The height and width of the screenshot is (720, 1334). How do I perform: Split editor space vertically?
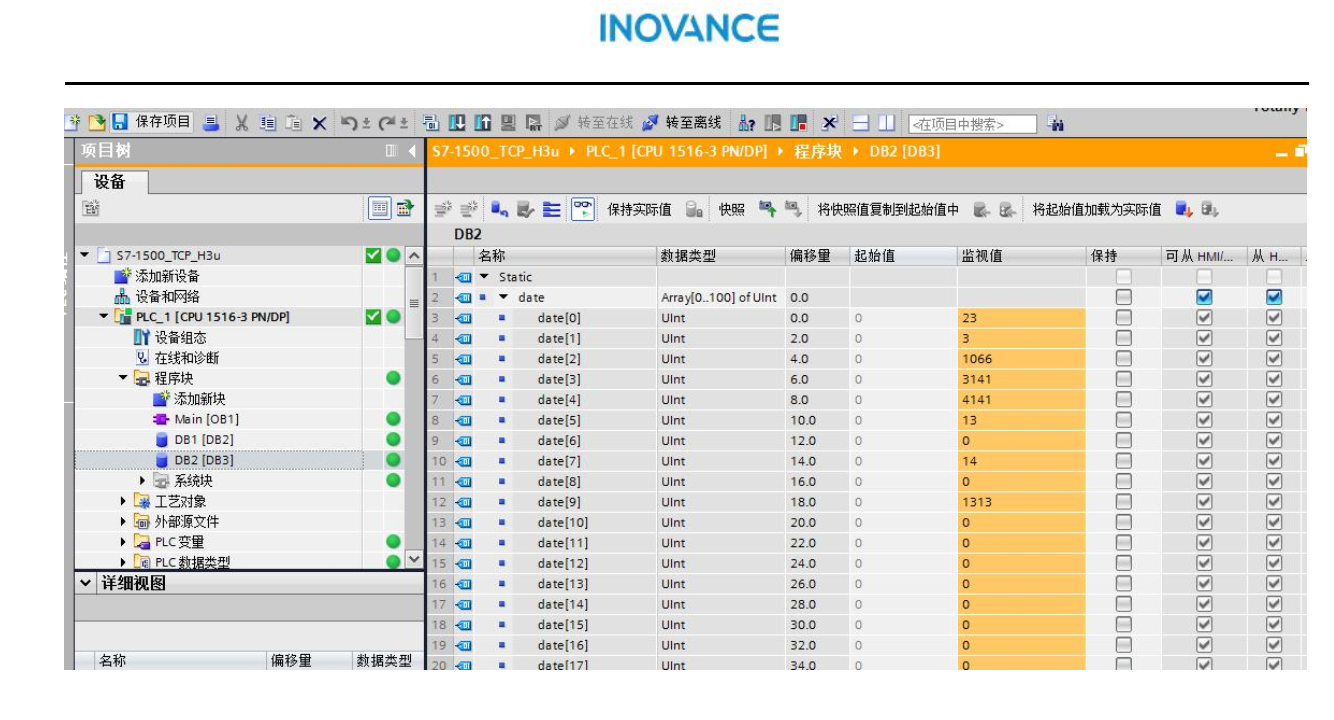pyautogui.click(x=886, y=123)
